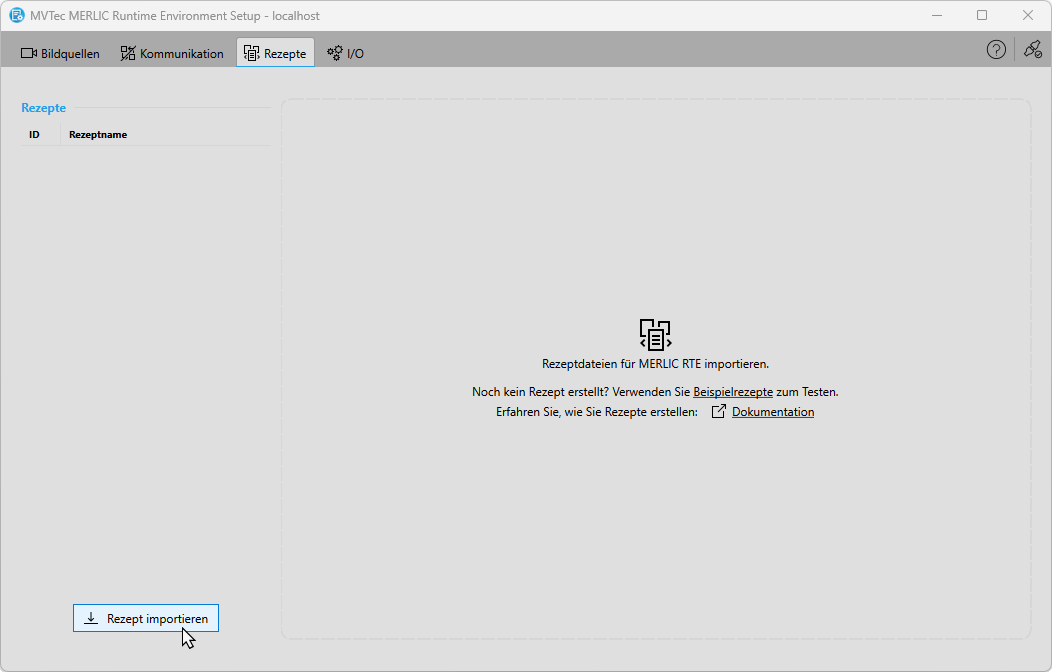Screen dimensions: 1052x672
Task: Open the help question mark icon
Action: 996,50
